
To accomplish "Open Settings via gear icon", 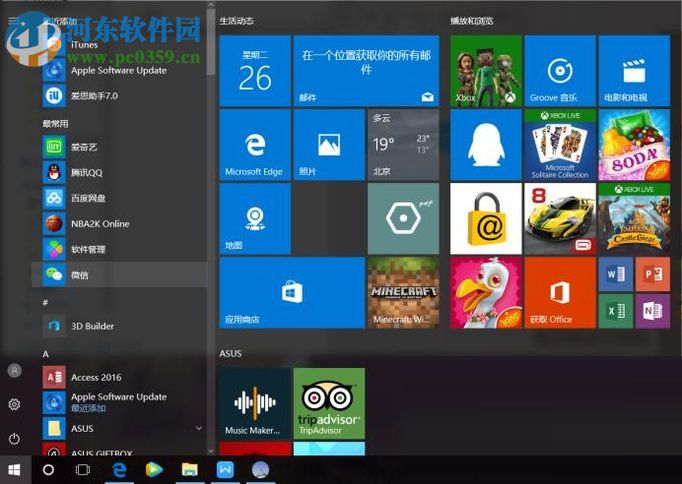I will click(14, 404).
